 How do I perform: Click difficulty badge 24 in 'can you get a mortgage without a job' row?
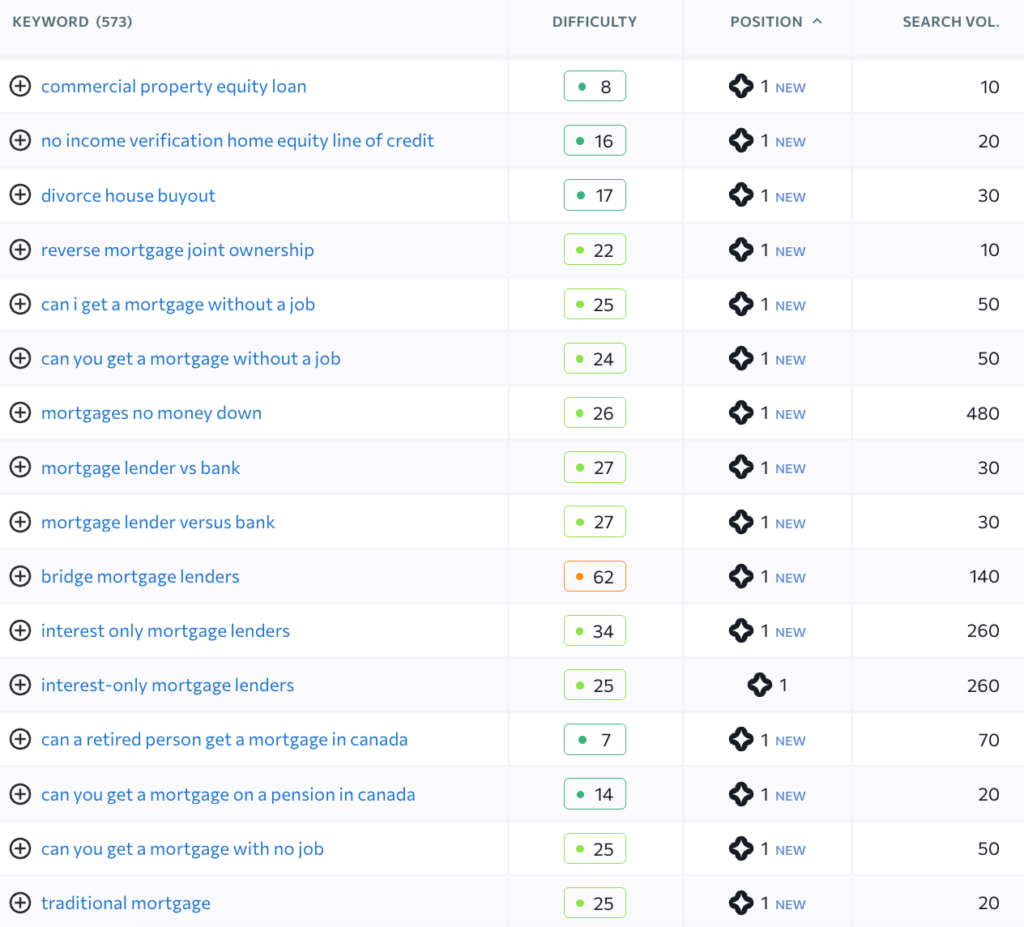pyautogui.click(x=595, y=359)
